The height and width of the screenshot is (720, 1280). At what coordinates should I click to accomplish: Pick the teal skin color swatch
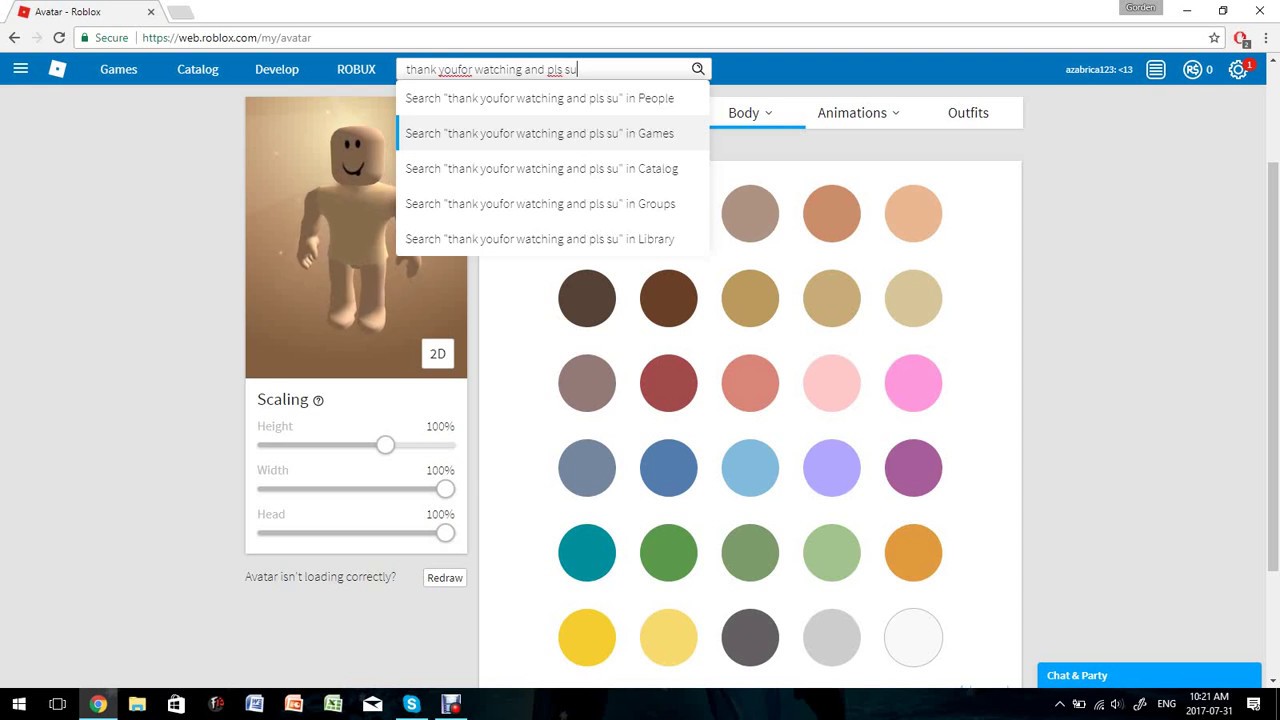587,553
